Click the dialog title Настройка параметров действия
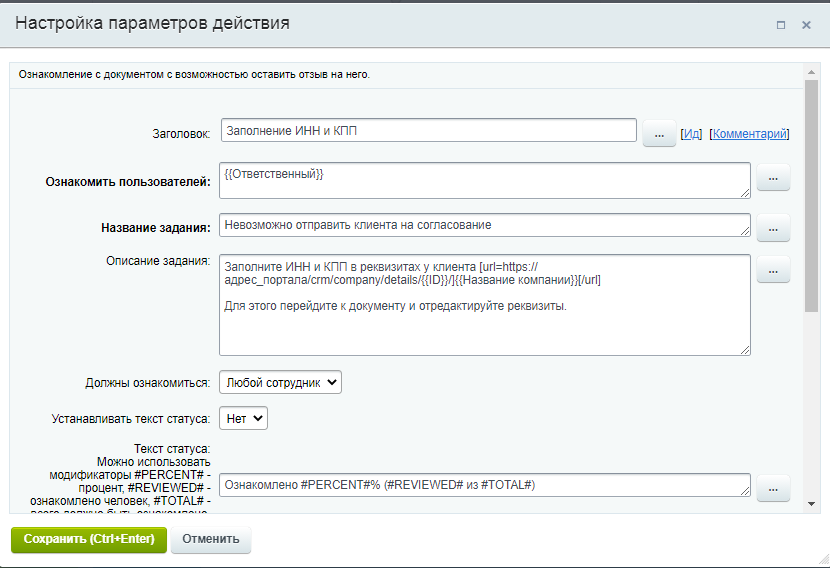830x568 pixels. (x=152, y=23)
